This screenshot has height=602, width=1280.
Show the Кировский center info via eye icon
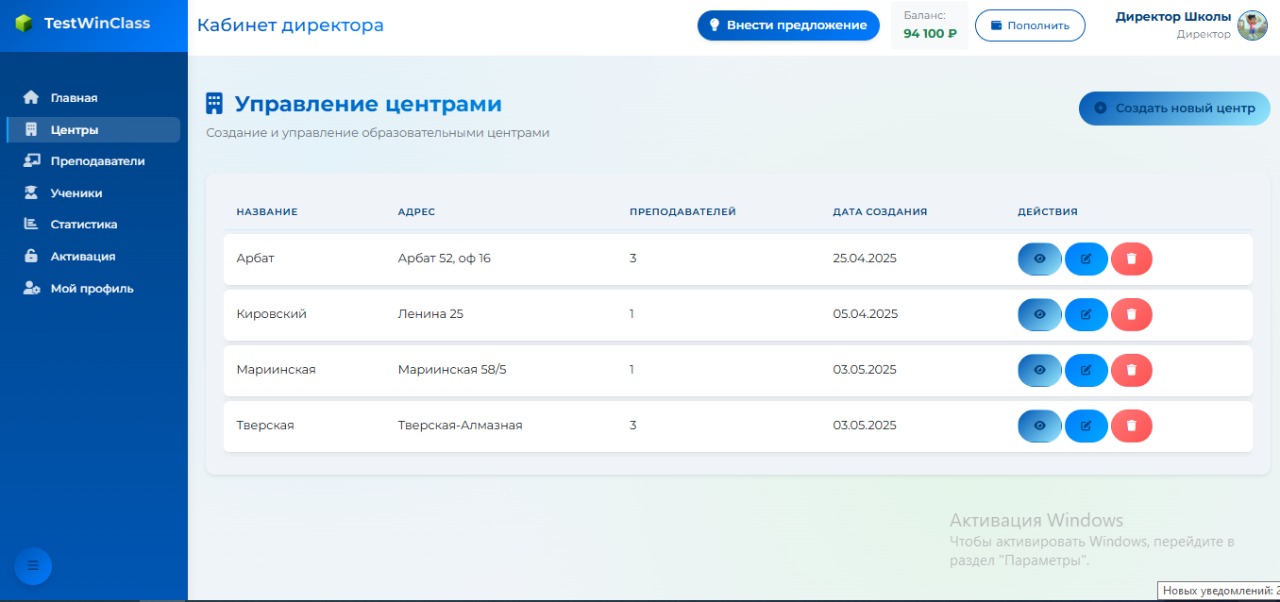click(1039, 314)
